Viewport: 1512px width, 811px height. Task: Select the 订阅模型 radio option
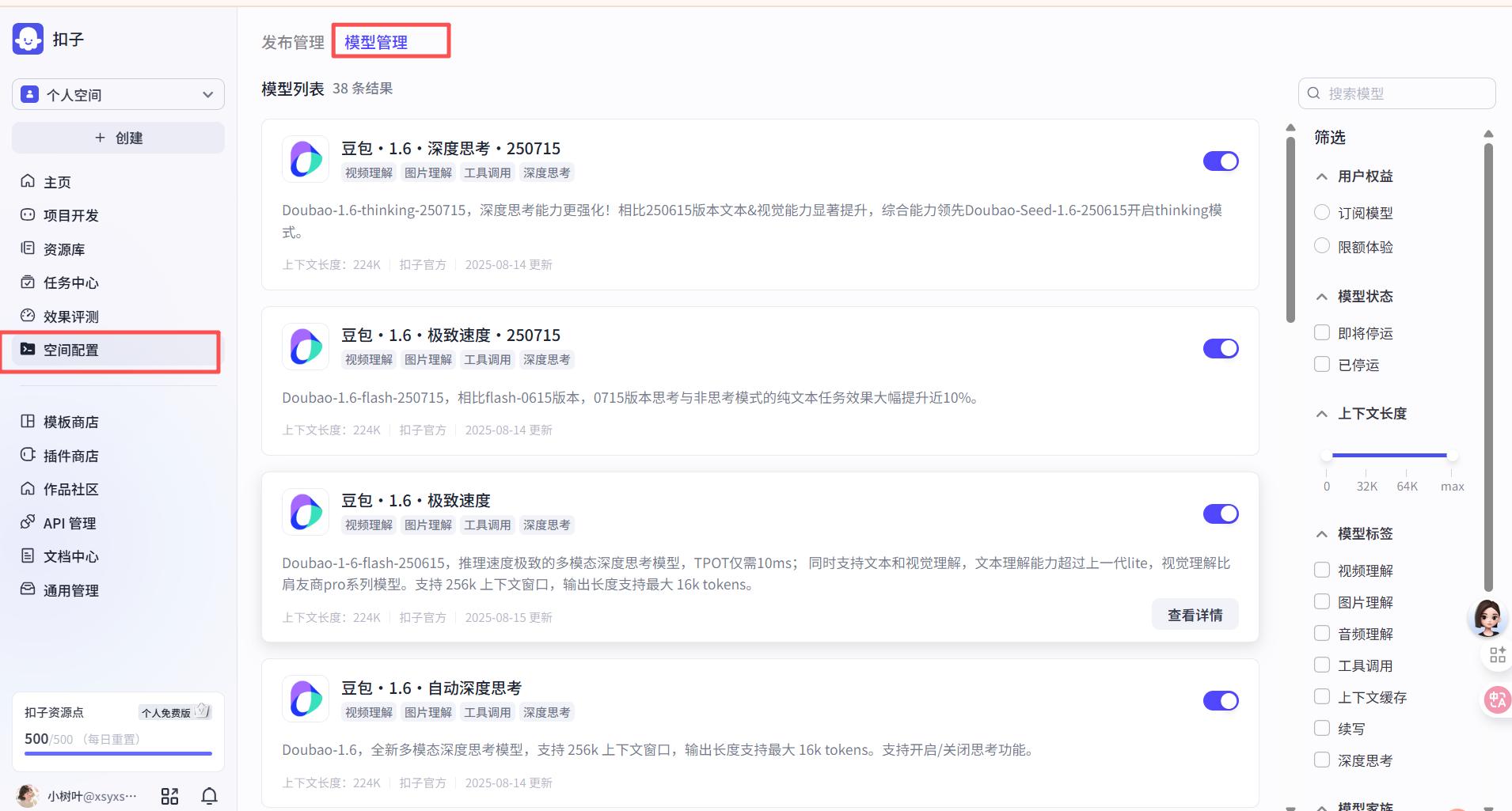[1322, 212]
